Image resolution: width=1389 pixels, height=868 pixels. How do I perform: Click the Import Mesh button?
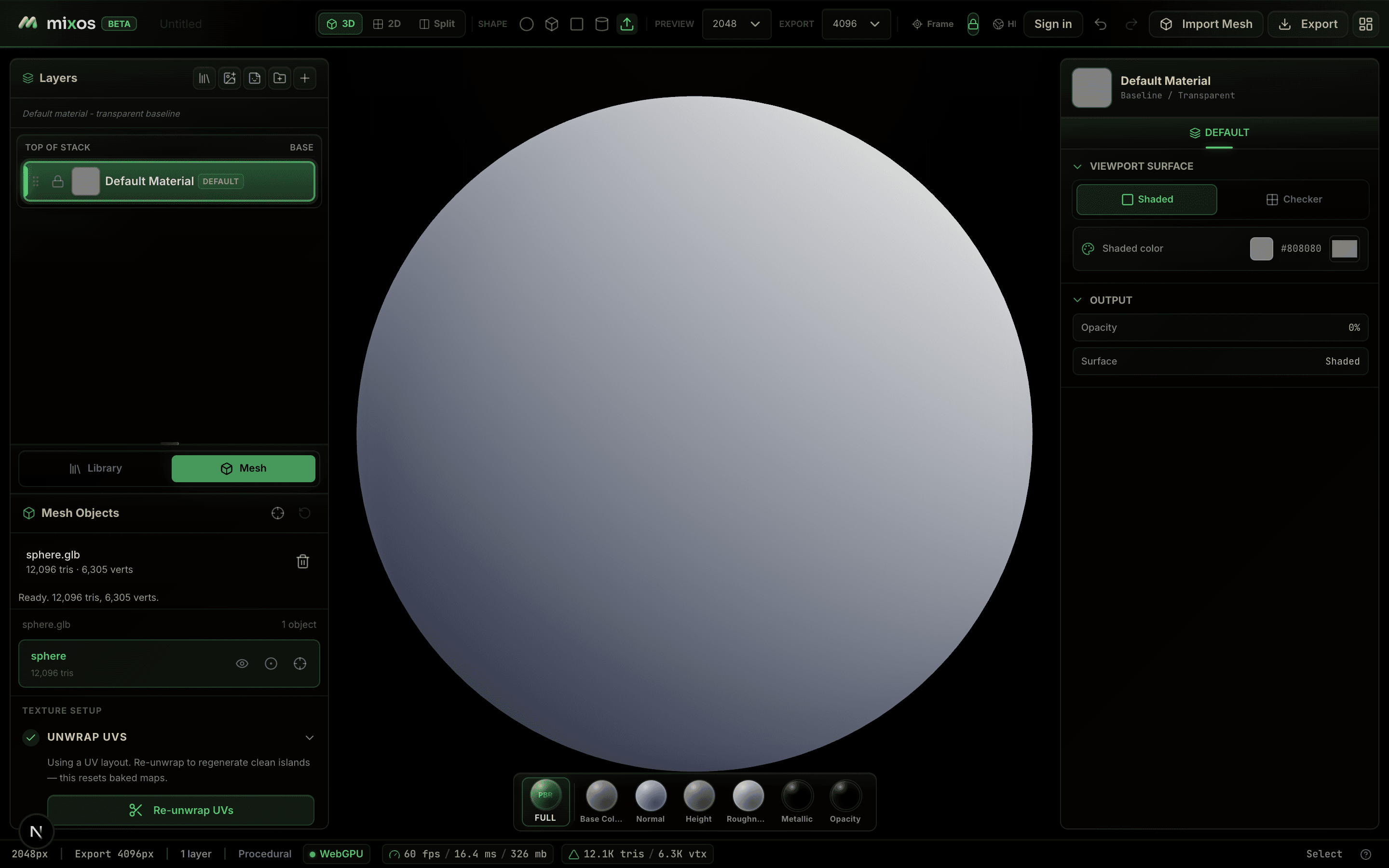point(1206,24)
